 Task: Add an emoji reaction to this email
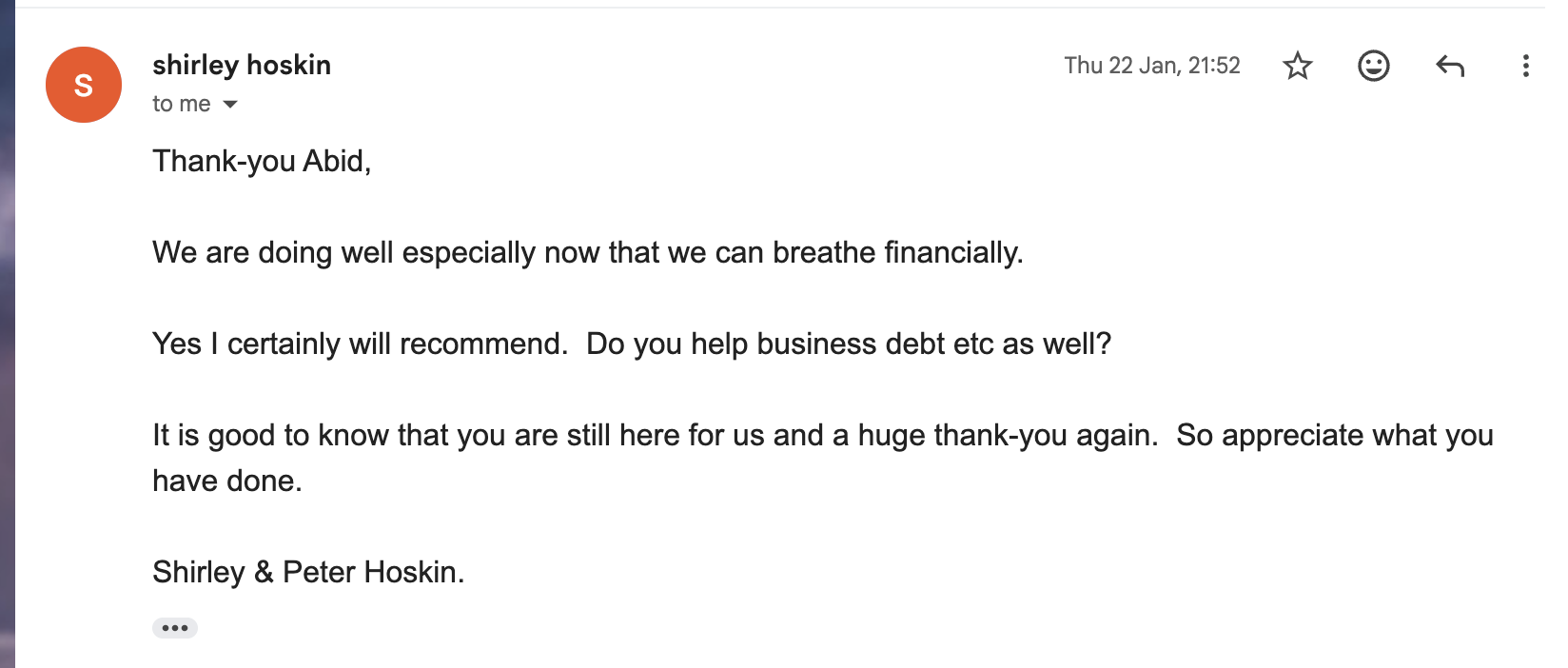tap(1373, 66)
